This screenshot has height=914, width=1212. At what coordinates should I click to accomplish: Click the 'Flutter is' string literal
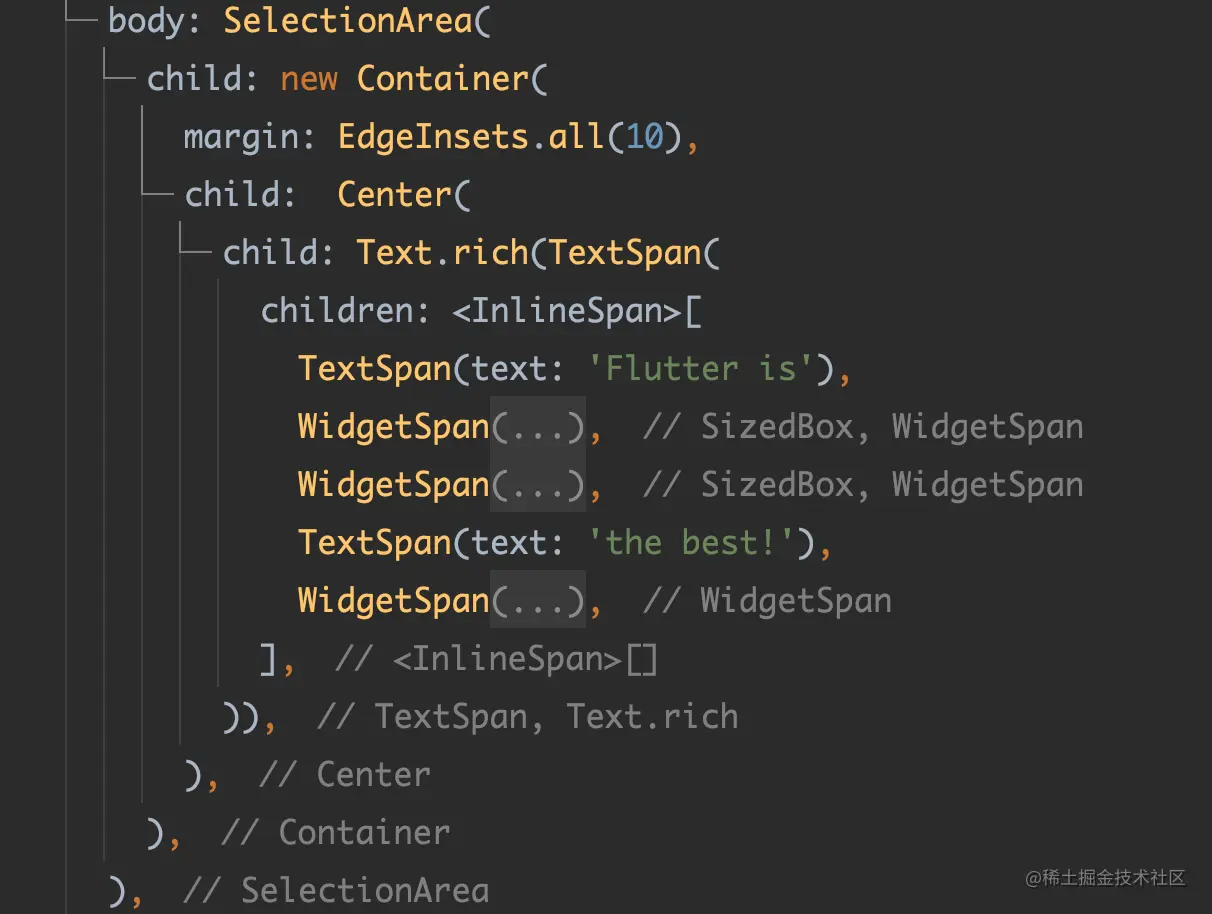tap(701, 368)
